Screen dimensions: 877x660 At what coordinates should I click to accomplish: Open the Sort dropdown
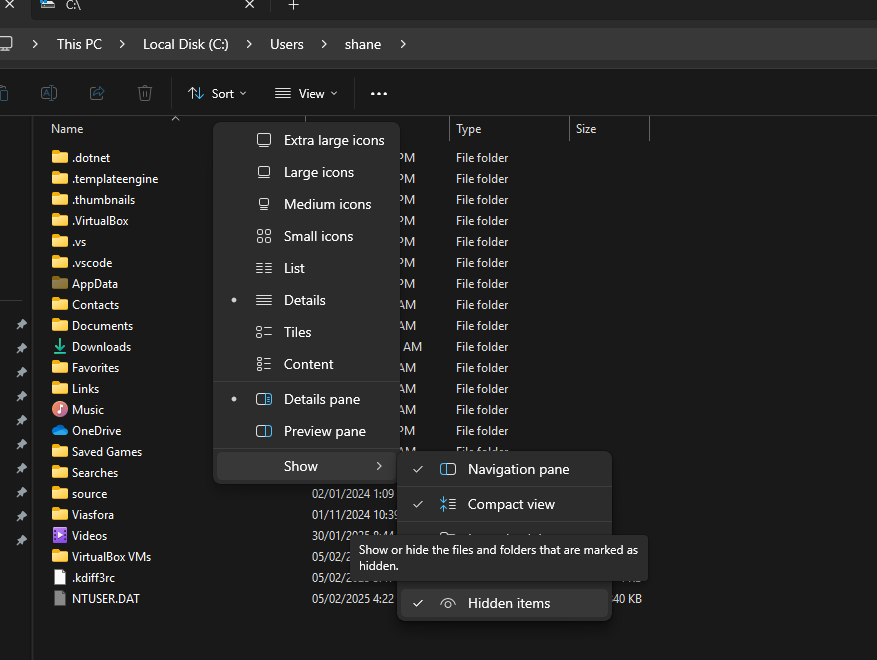pyautogui.click(x=217, y=93)
